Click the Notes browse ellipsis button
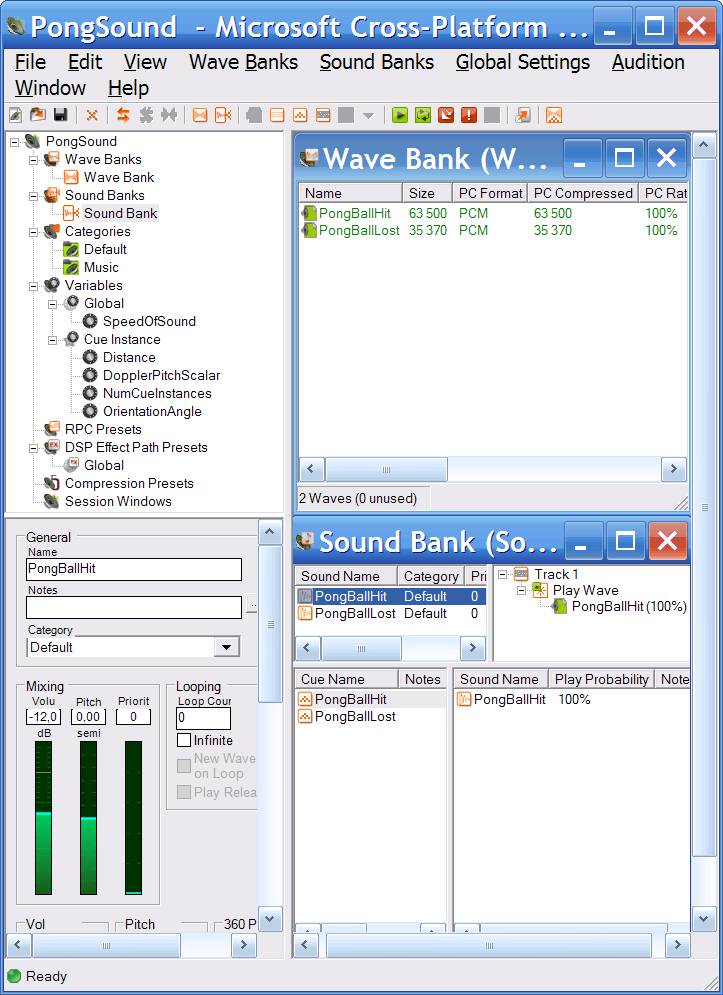The image size is (723, 995). point(251,607)
